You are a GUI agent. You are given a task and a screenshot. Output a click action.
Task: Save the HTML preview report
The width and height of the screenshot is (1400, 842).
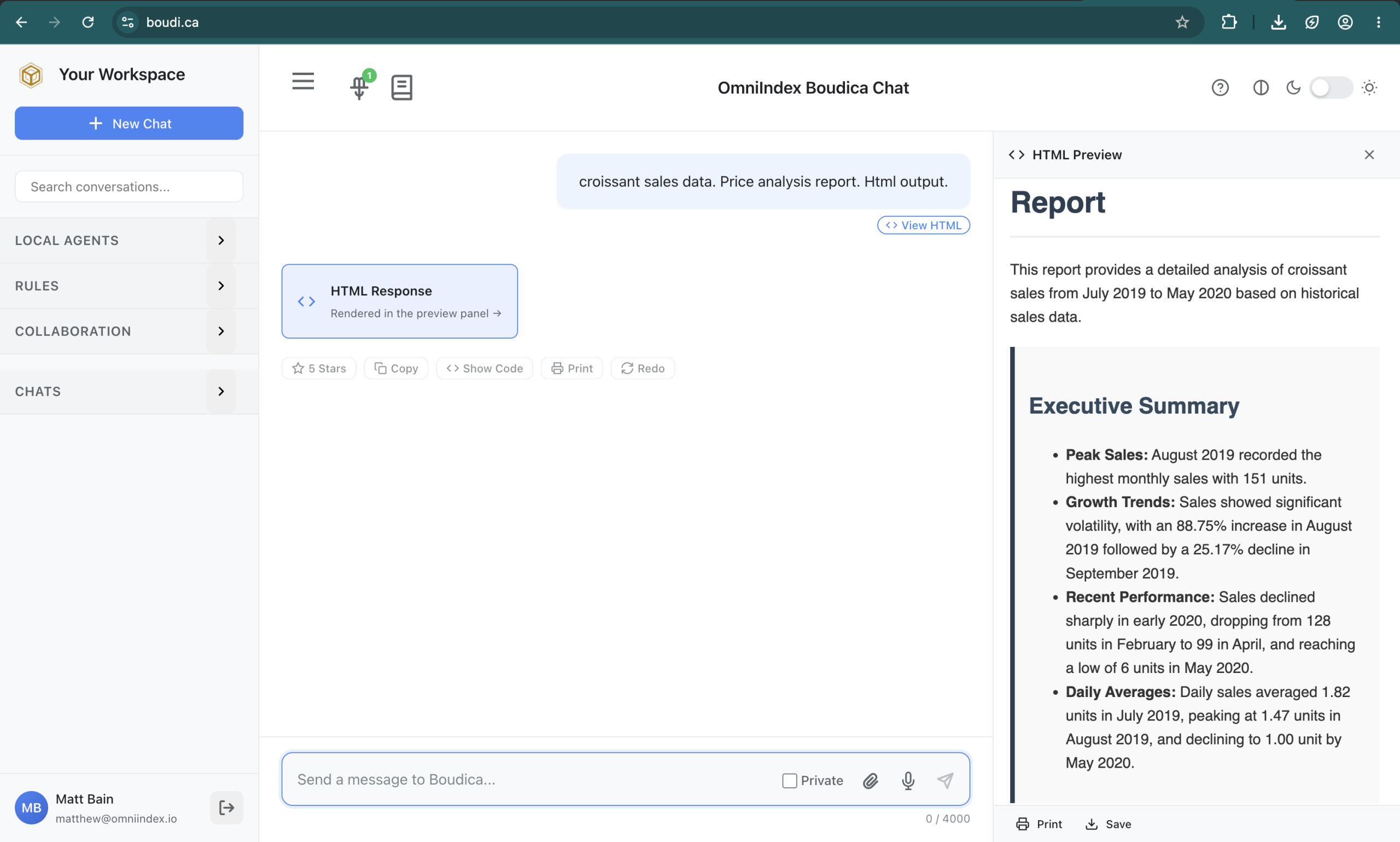[1108, 824]
